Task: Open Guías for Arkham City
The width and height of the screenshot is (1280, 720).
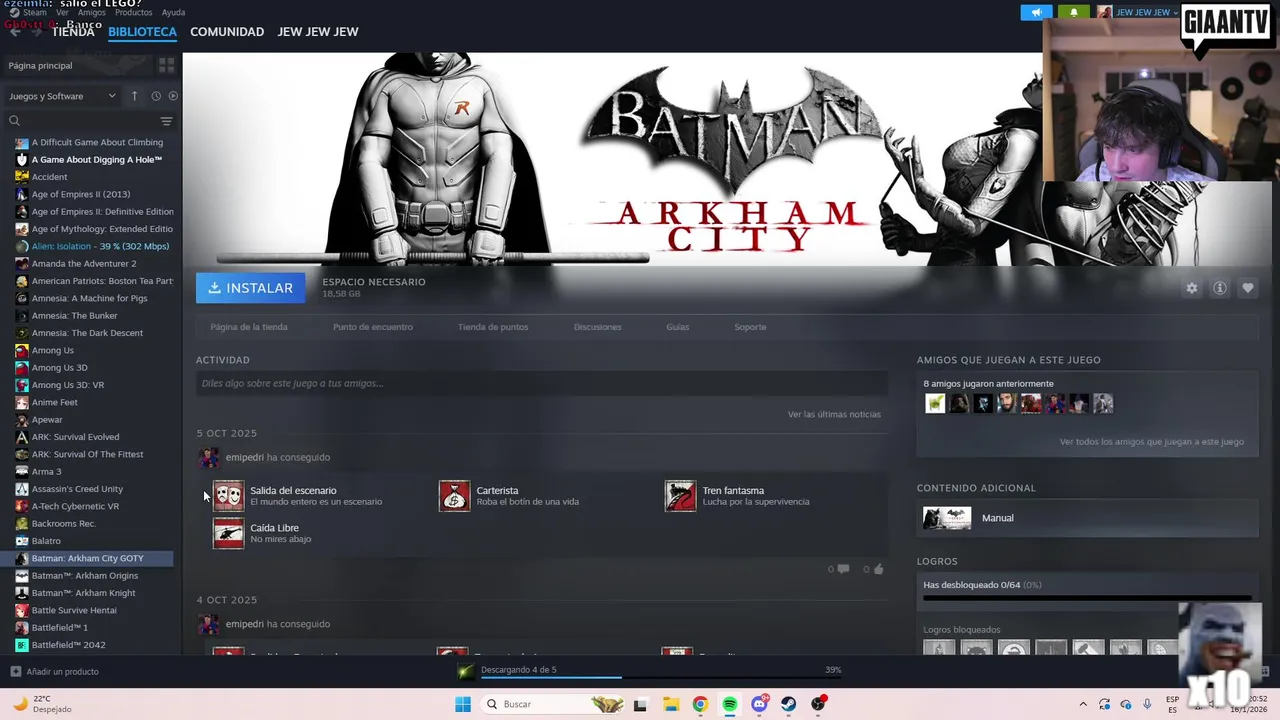Action: click(x=678, y=327)
